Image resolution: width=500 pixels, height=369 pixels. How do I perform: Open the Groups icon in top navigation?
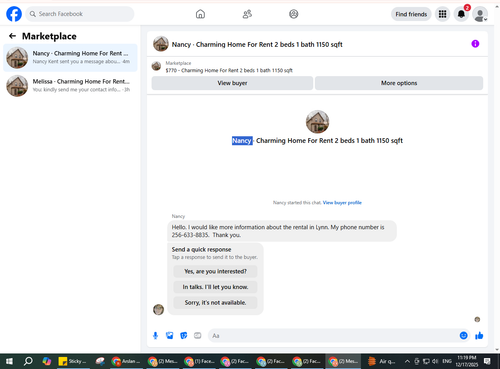coord(294,14)
